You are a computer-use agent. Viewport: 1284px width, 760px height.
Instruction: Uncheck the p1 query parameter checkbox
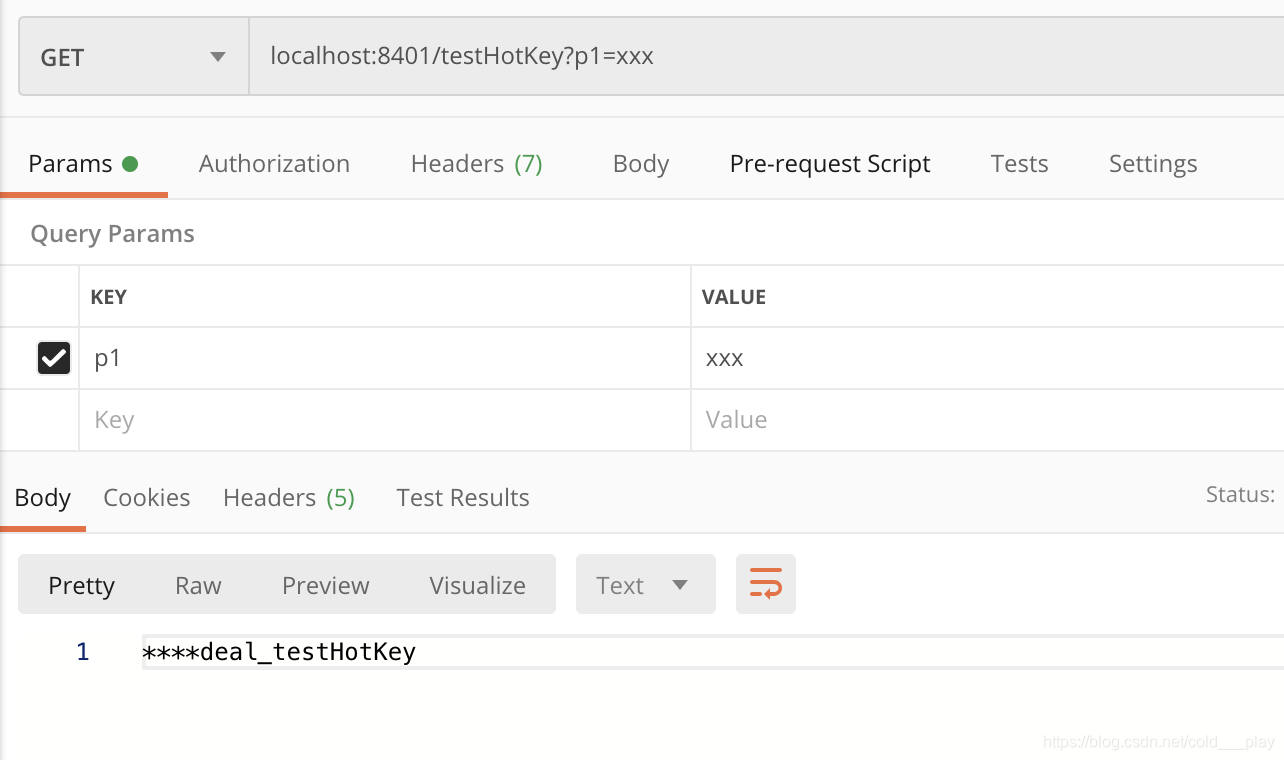(54, 357)
